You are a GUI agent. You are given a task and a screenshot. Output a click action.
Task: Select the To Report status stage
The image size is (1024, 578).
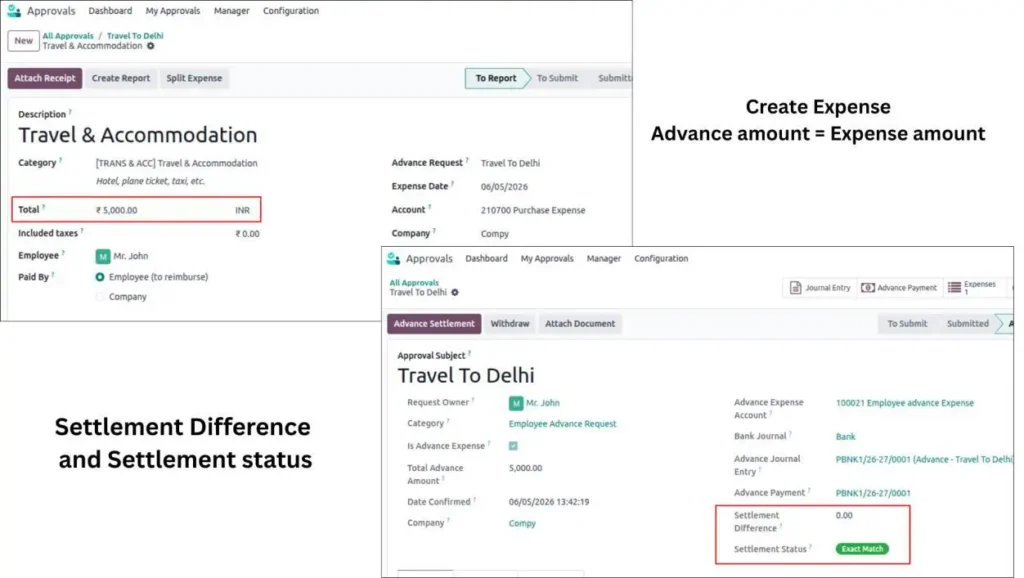click(496, 78)
